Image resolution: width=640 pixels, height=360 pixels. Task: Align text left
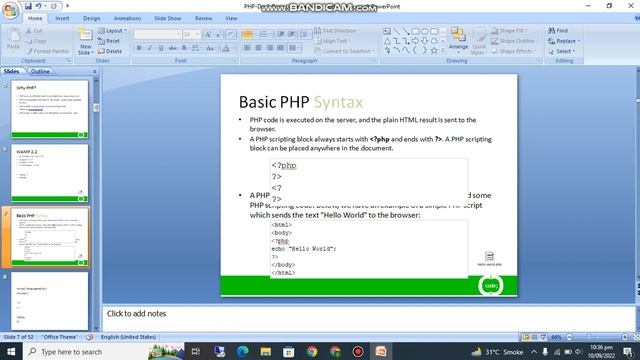(x=247, y=48)
